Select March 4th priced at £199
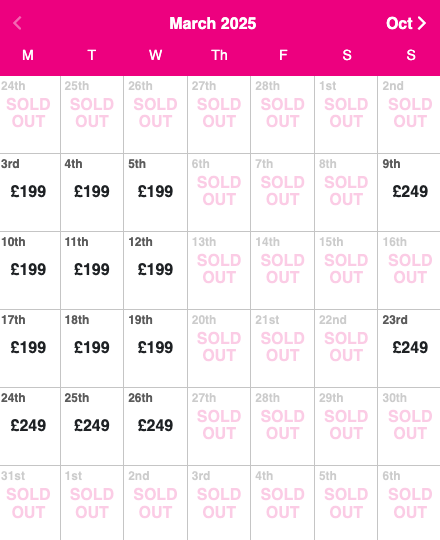The width and height of the screenshot is (440, 540). click(92, 193)
